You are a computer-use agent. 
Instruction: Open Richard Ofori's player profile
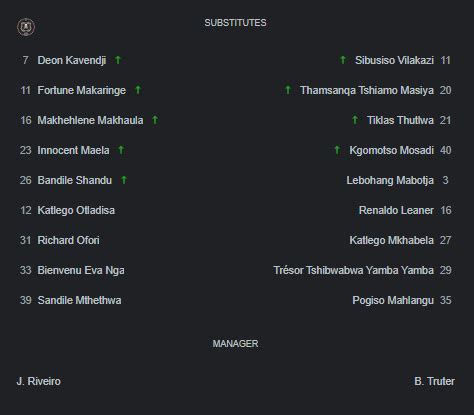click(x=68, y=240)
